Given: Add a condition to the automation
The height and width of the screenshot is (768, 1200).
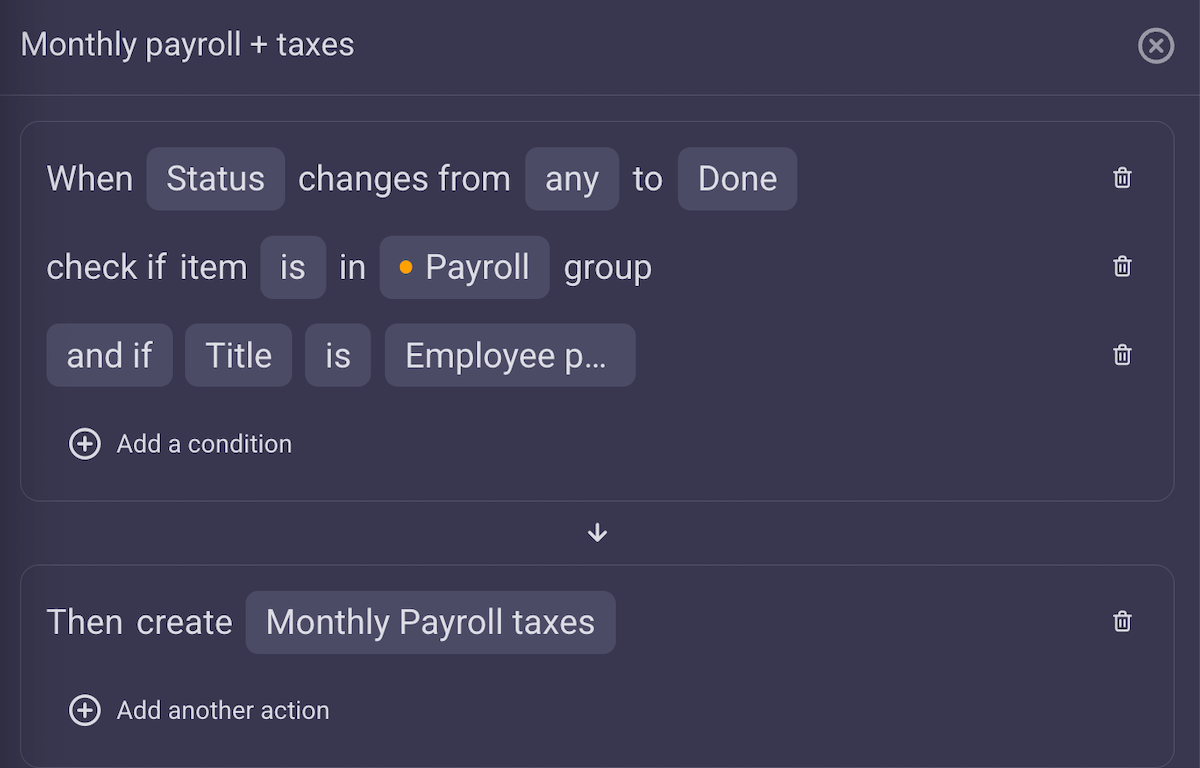Looking at the screenshot, I should click(x=203, y=443).
